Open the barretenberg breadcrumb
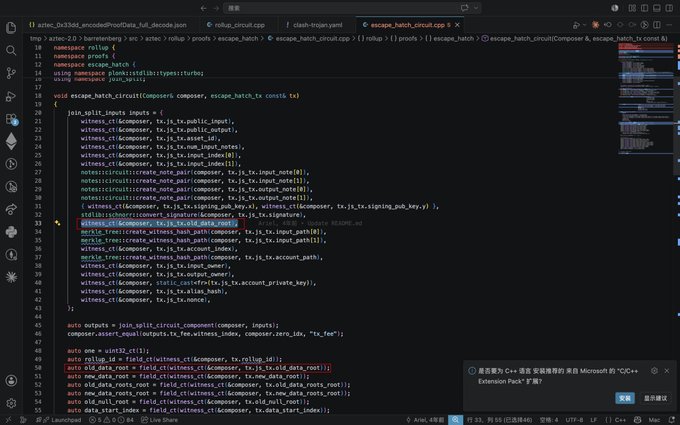The width and height of the screenshot is (680, 425). click(102, 39)
